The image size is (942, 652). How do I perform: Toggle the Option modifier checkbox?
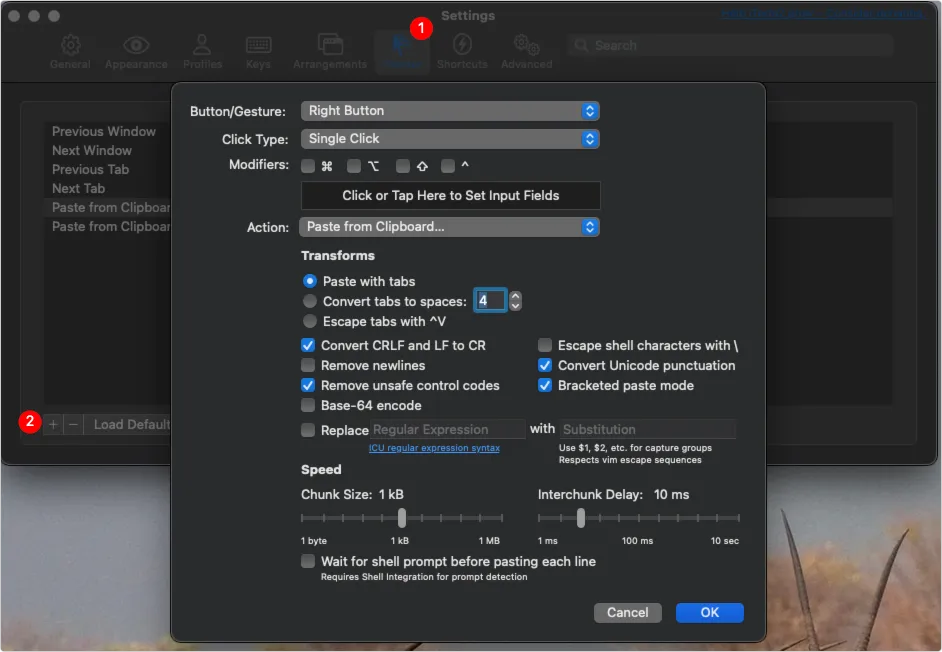tap(354, 166)
